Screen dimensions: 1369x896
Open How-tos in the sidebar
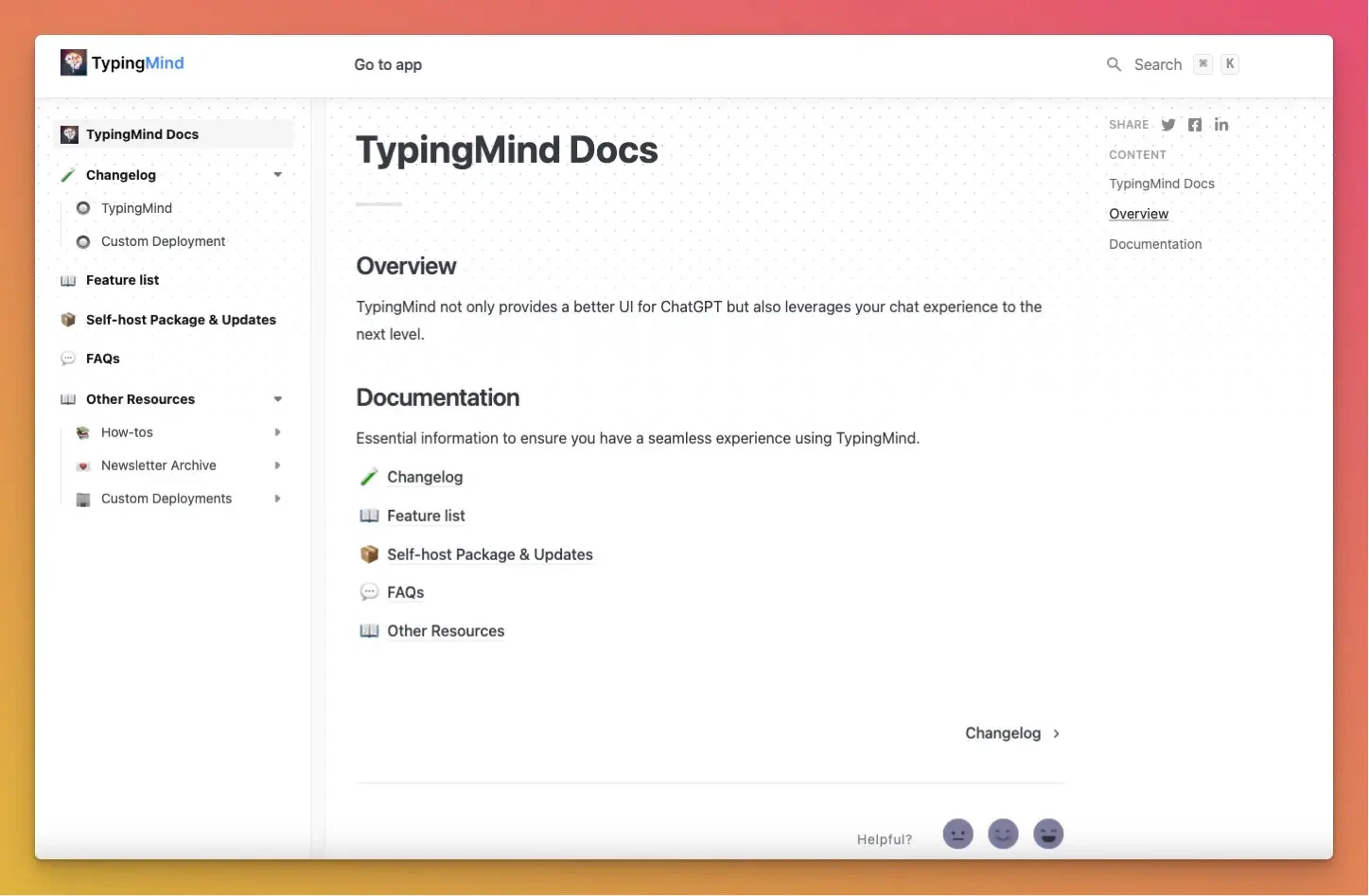[127, 432]
